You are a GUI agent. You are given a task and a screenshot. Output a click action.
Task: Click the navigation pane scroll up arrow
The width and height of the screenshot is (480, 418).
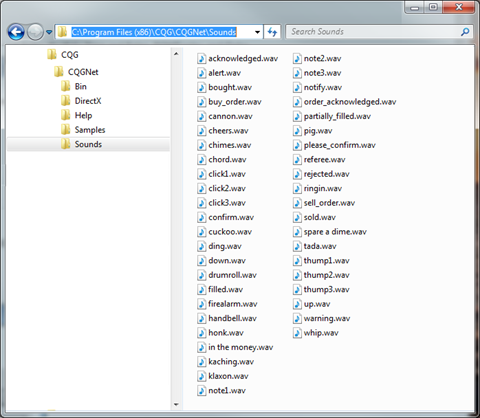[176, 54]
